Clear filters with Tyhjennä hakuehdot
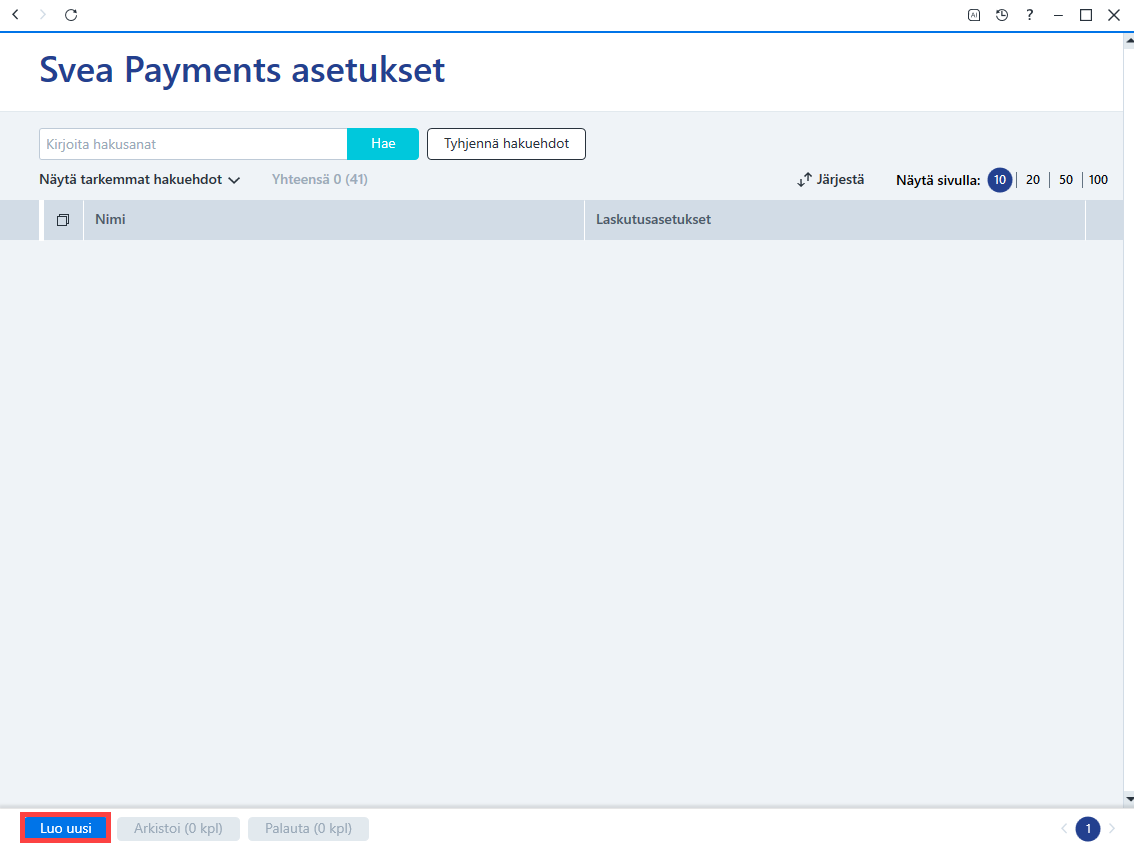 pos(506,144)
